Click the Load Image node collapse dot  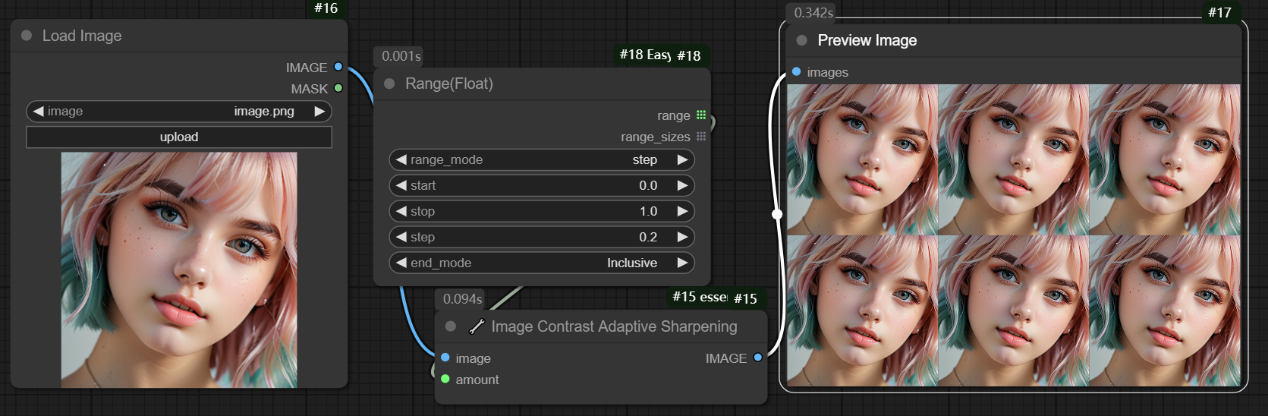27,36
